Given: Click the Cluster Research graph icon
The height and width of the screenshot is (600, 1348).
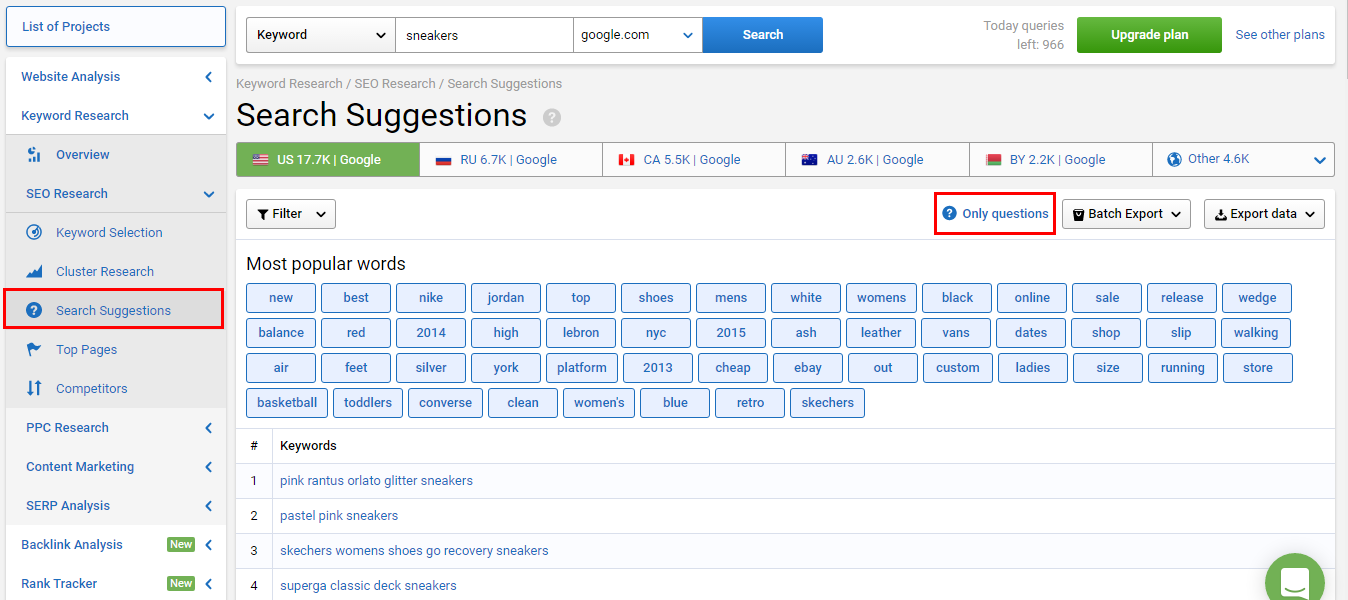Looking at the screenshot, I should coord(34,271).
